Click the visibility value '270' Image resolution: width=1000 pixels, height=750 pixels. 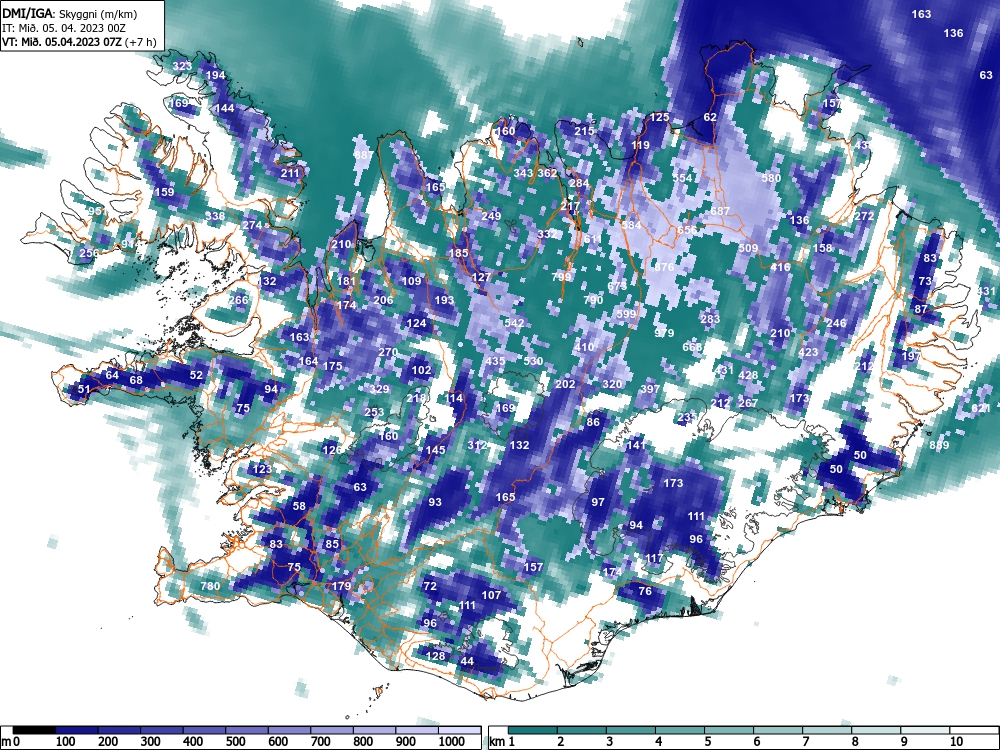point(388,352)
